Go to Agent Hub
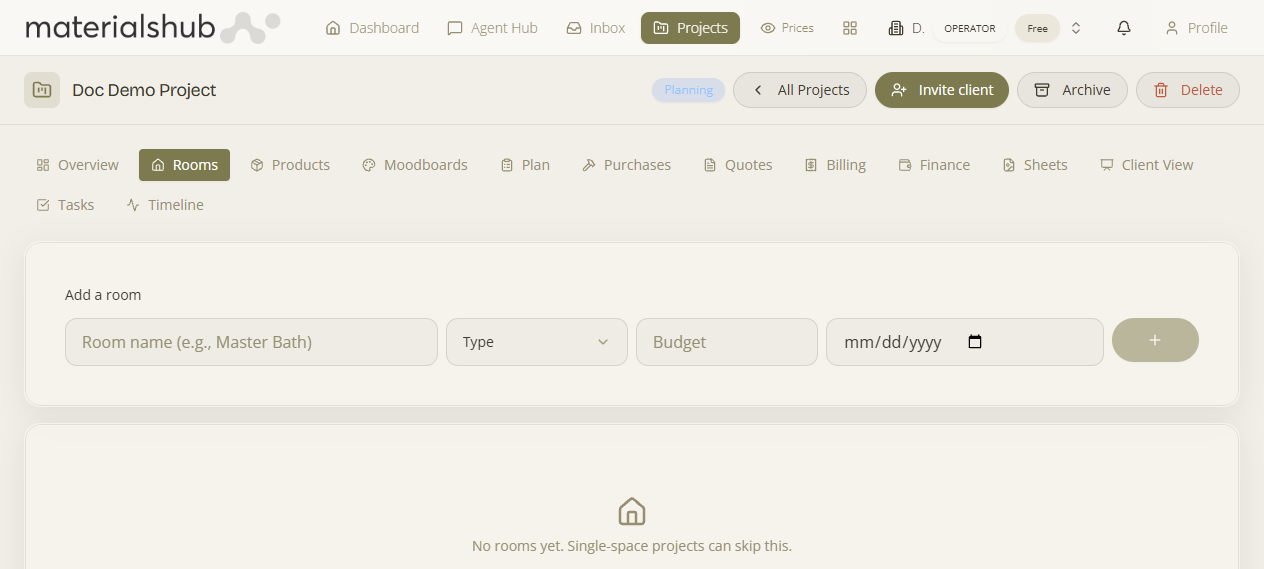This screenshot has width=1264, height=569. [492, 28]
